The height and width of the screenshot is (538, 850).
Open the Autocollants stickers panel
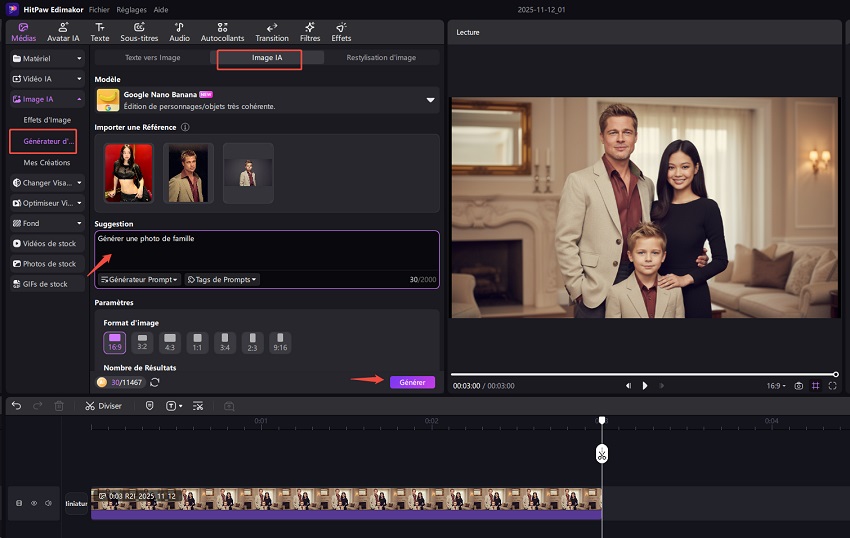(x=221, y=32)
